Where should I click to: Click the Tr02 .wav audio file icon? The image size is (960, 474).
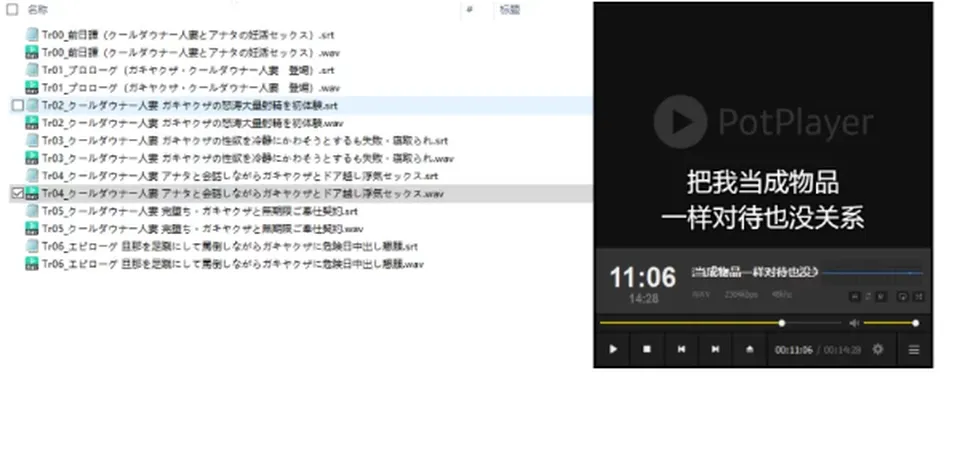(32, 123)
